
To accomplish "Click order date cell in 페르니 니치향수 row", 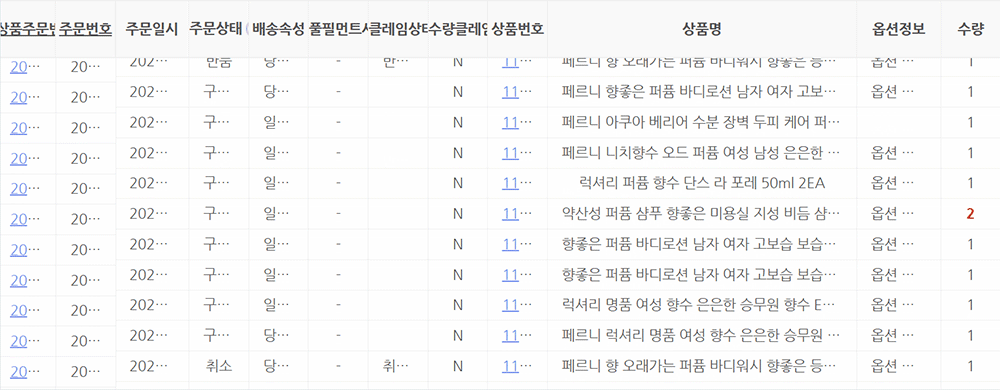I will click(149, 153).
